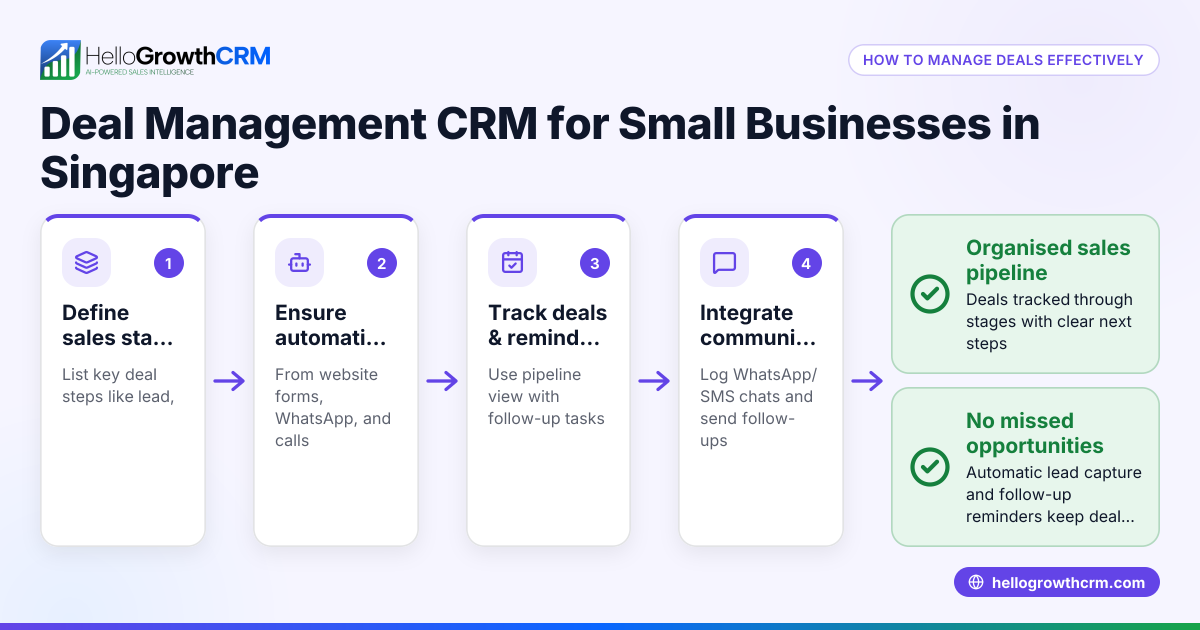Click "Log WhatsApp/SMS chats and send follow-ups" text
The image size is (1200, 630).
click(758, 407)
